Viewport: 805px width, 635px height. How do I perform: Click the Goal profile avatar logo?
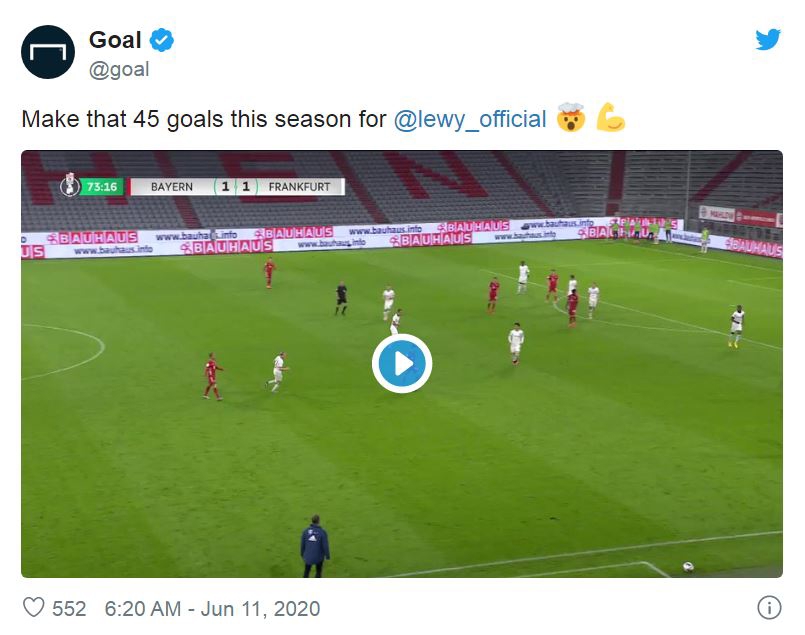49,52
